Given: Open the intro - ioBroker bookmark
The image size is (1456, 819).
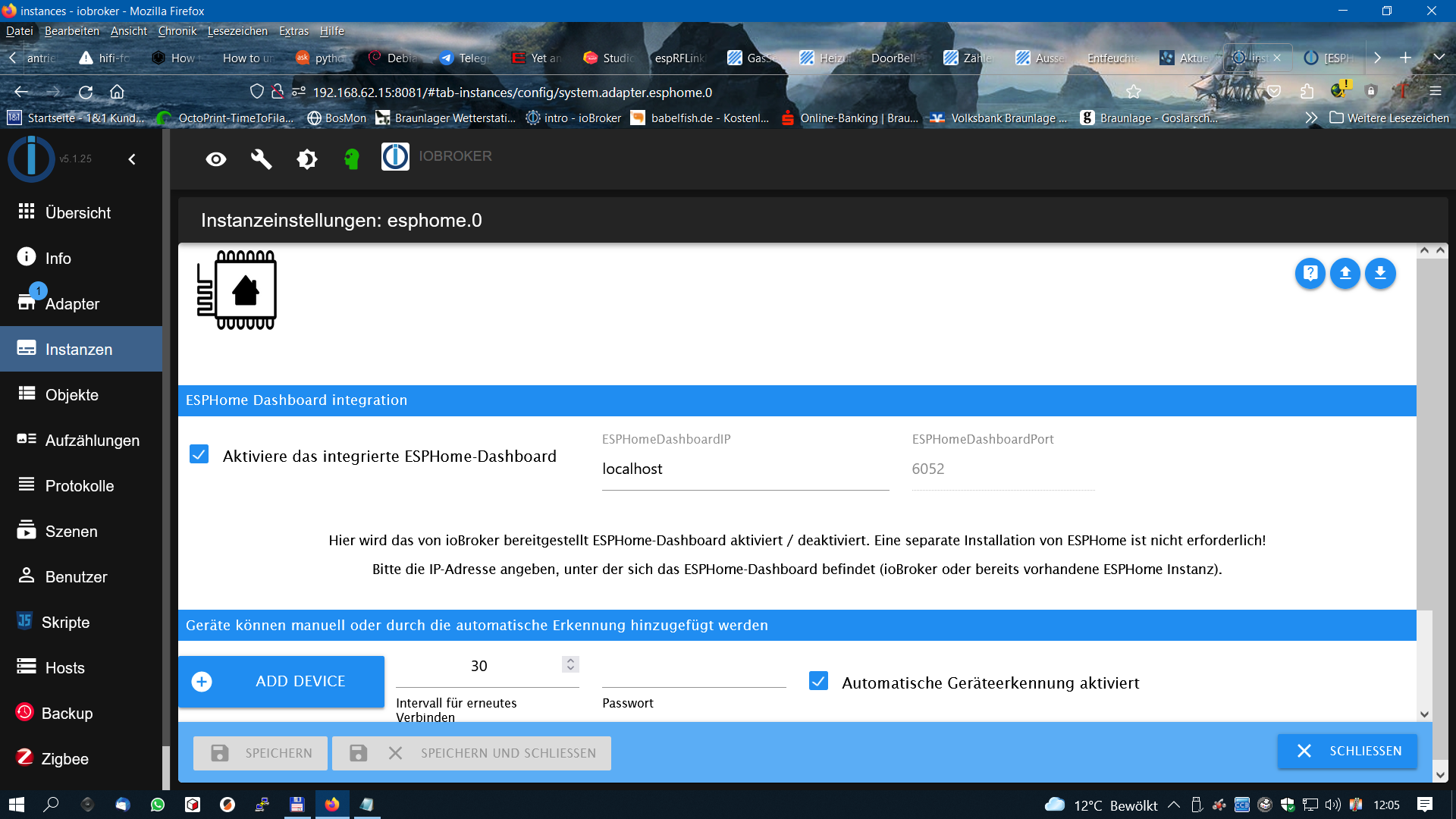Looking at the screenshot, I should click(x=574, y=118).
